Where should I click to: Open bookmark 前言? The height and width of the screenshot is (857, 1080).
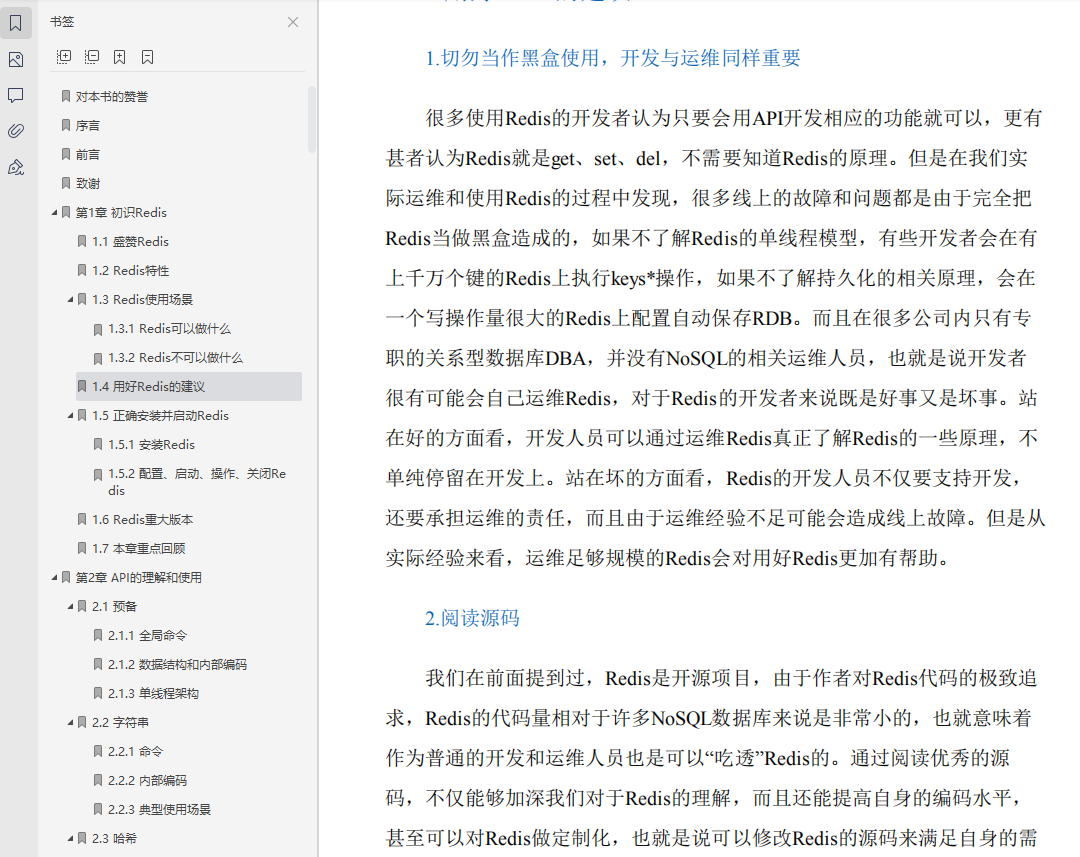[87, 154]
